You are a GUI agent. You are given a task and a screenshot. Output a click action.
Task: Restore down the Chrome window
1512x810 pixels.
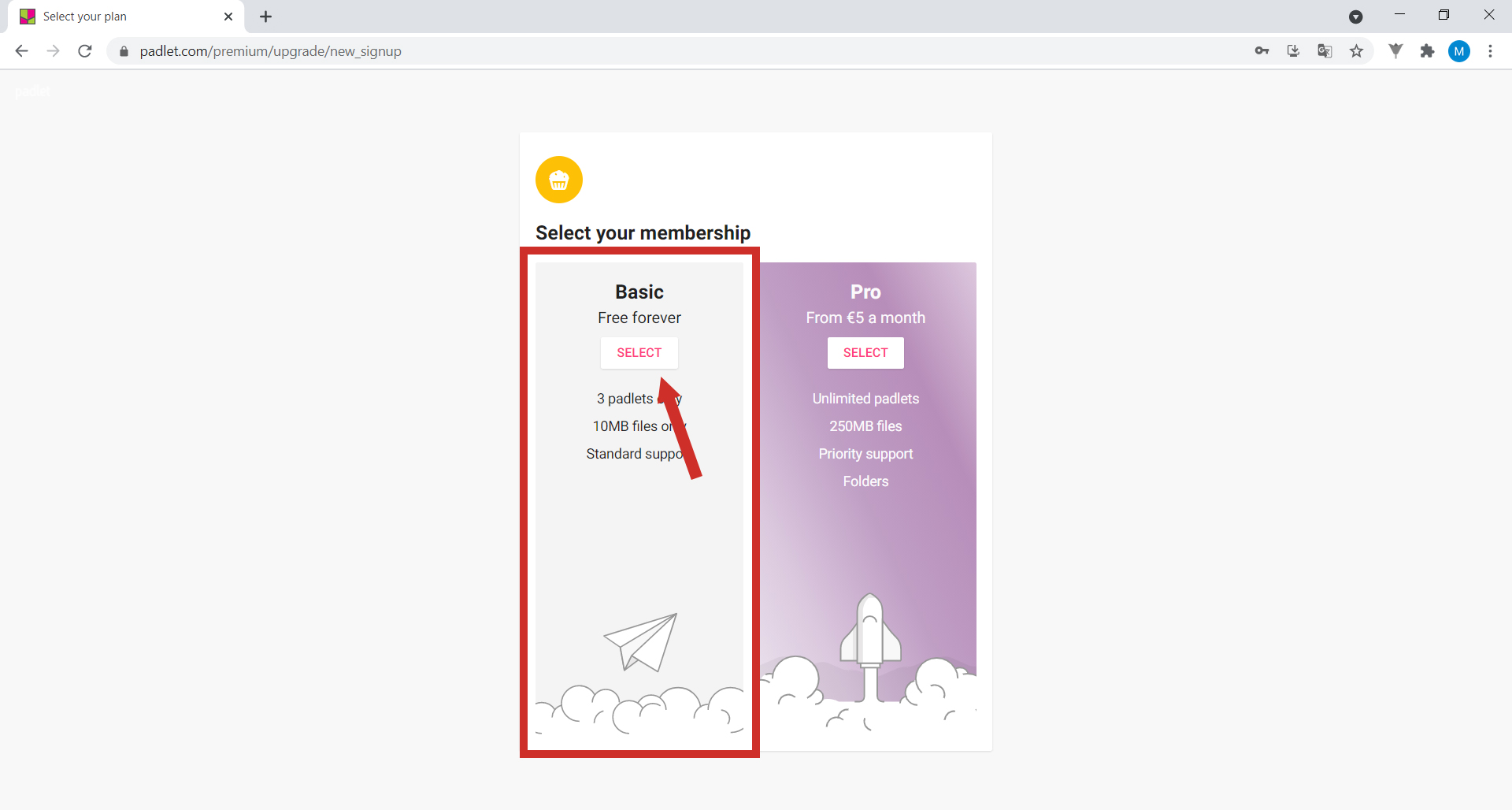pyautogui.click(x=1443, y=14)
